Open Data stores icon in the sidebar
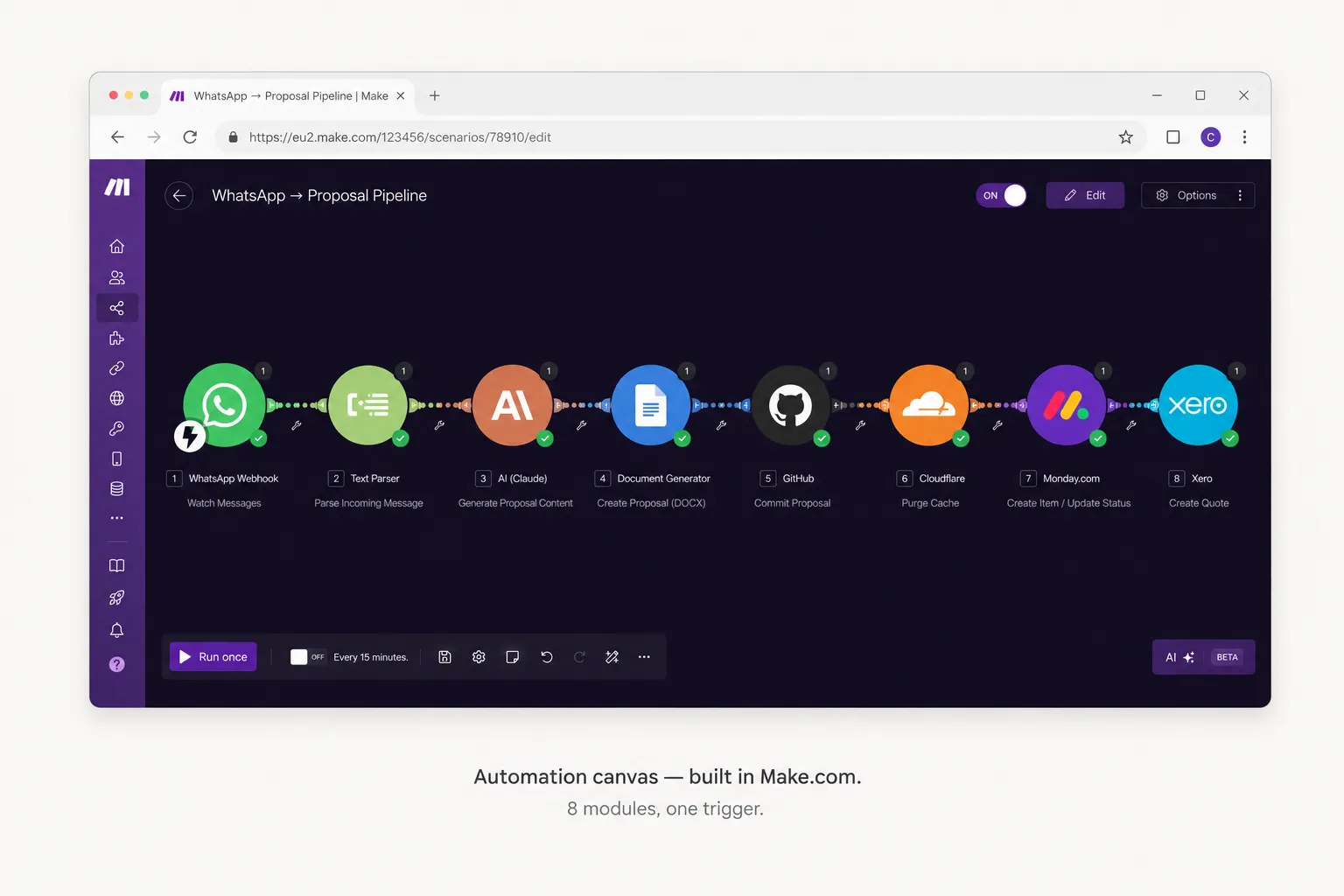 pyautogui.click(x=116, y=489)
